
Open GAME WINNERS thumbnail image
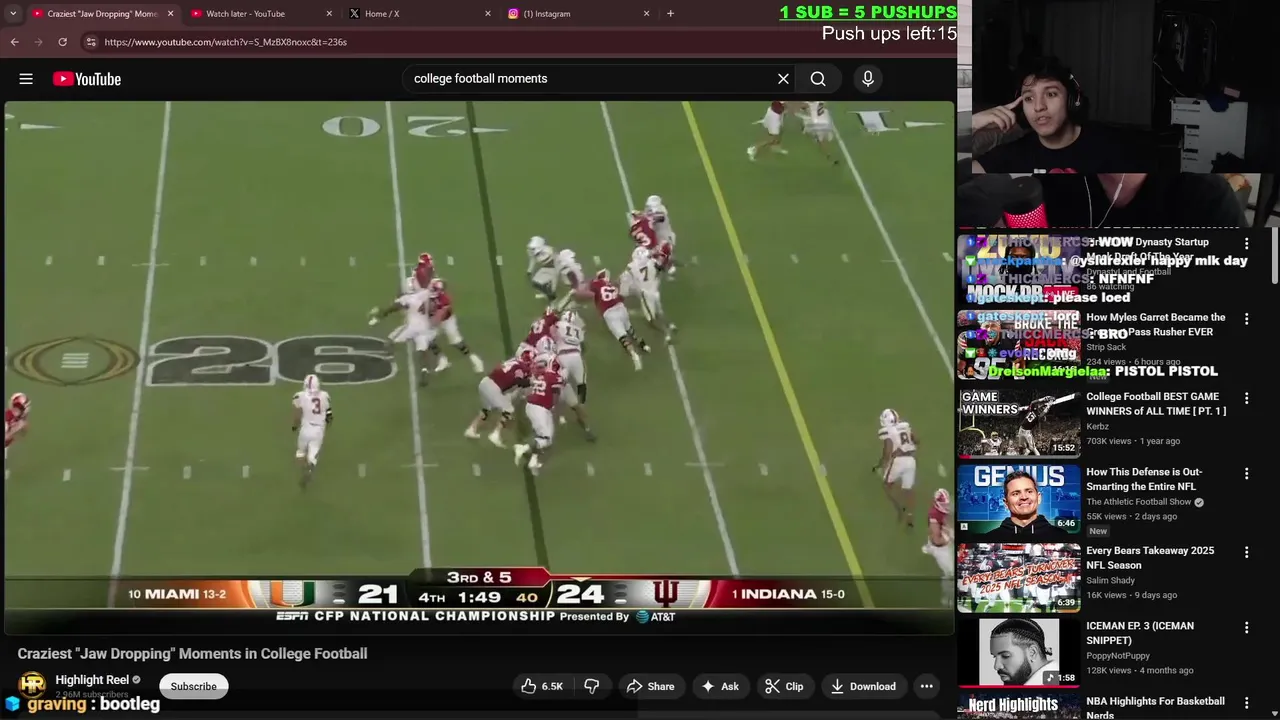[x=1019, y=423]
